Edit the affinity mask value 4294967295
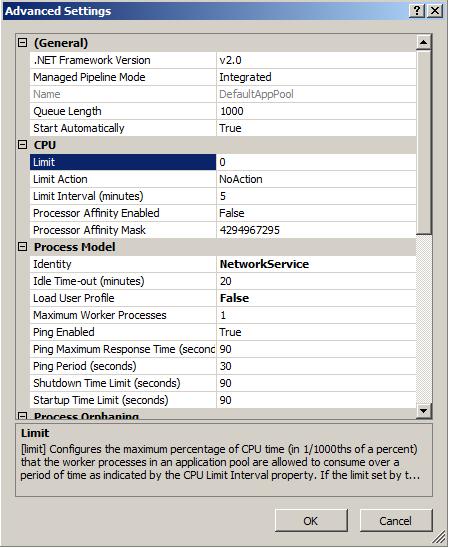Image resolution: width=449 pixels, height=548 pixels. click(x=316, y=230)
